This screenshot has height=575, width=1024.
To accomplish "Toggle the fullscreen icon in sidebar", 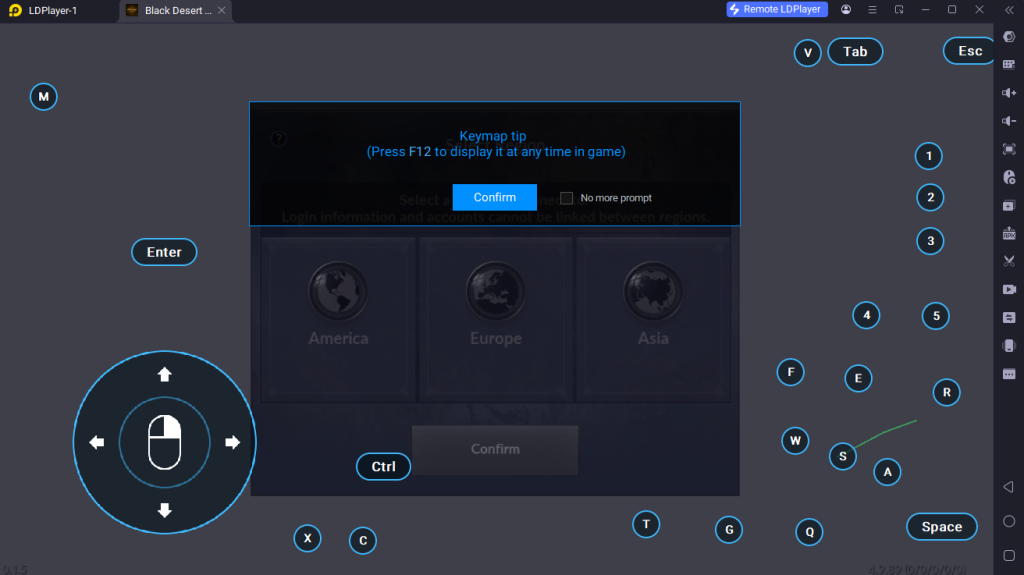I will coord(1009,149).
